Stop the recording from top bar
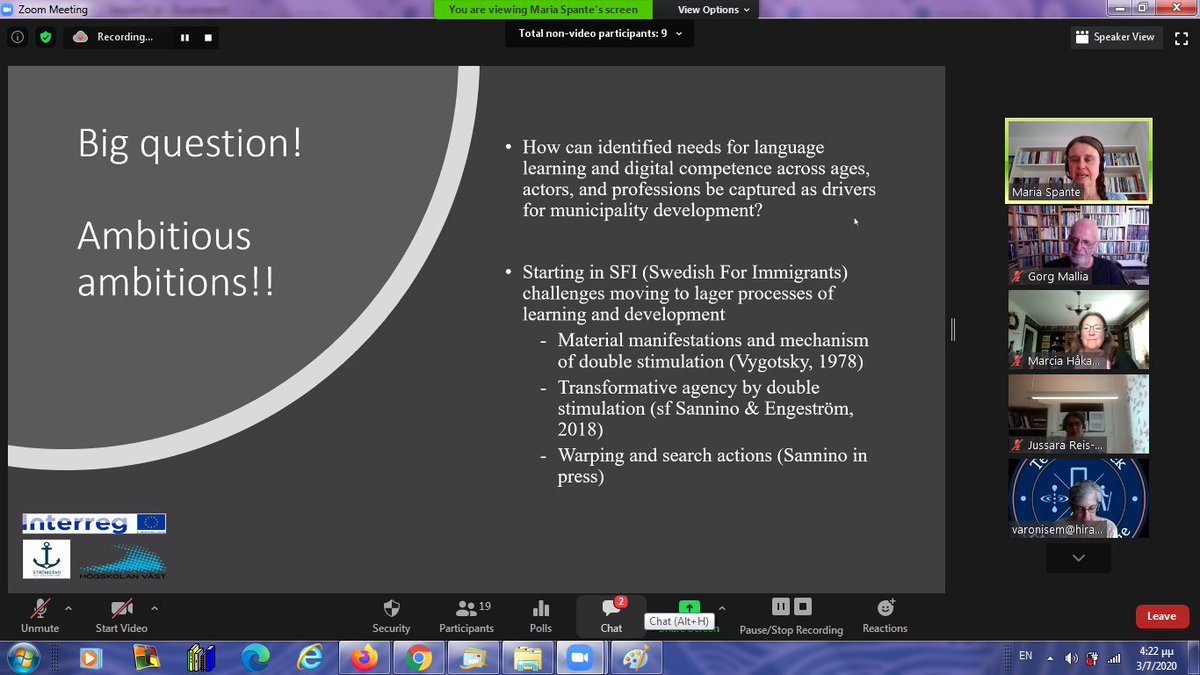This screenshot has width=1200, height=675. (208, 37)
